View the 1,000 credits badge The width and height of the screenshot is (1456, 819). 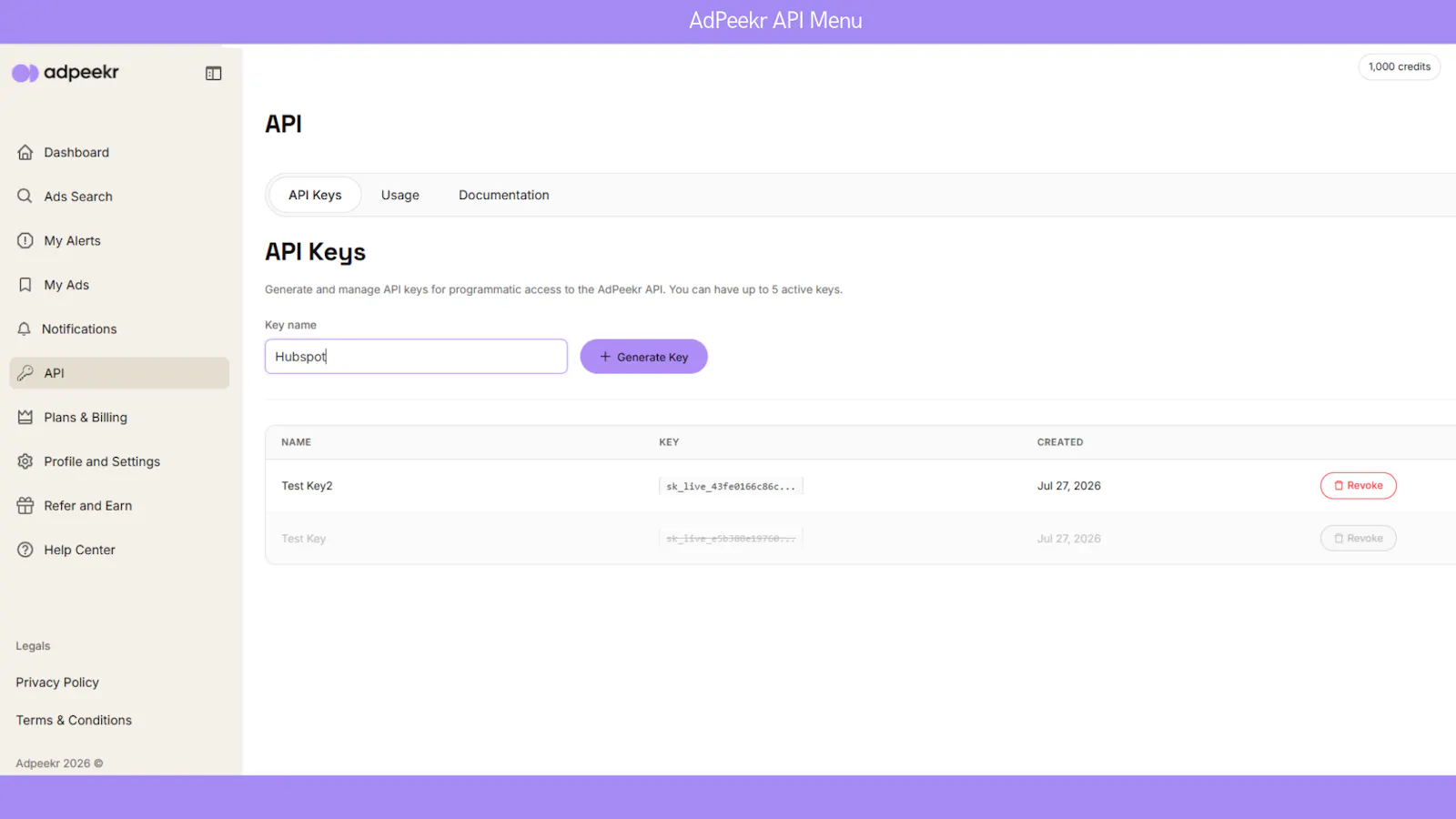1400,66
